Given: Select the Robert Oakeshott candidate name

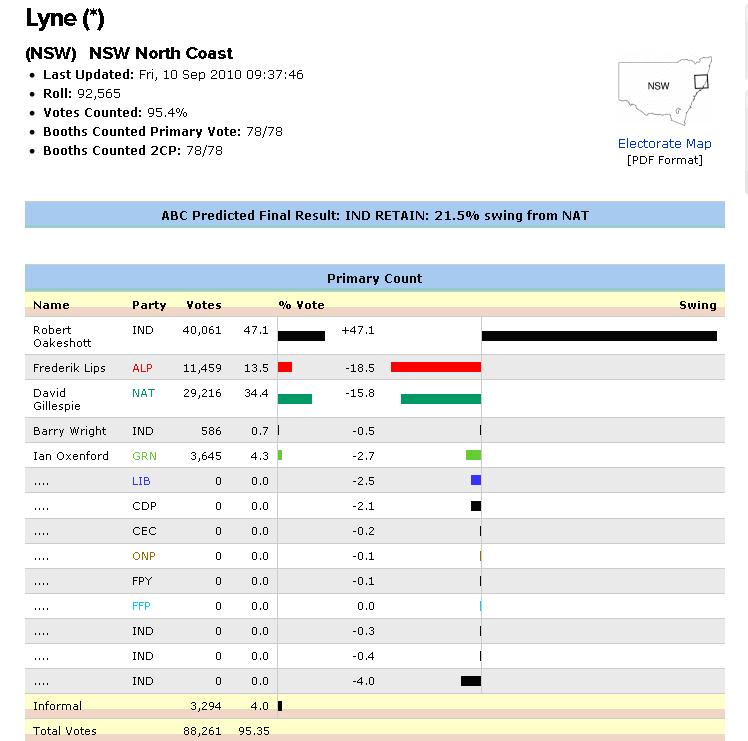Looking at the screenshot, I should click(66, 336).
